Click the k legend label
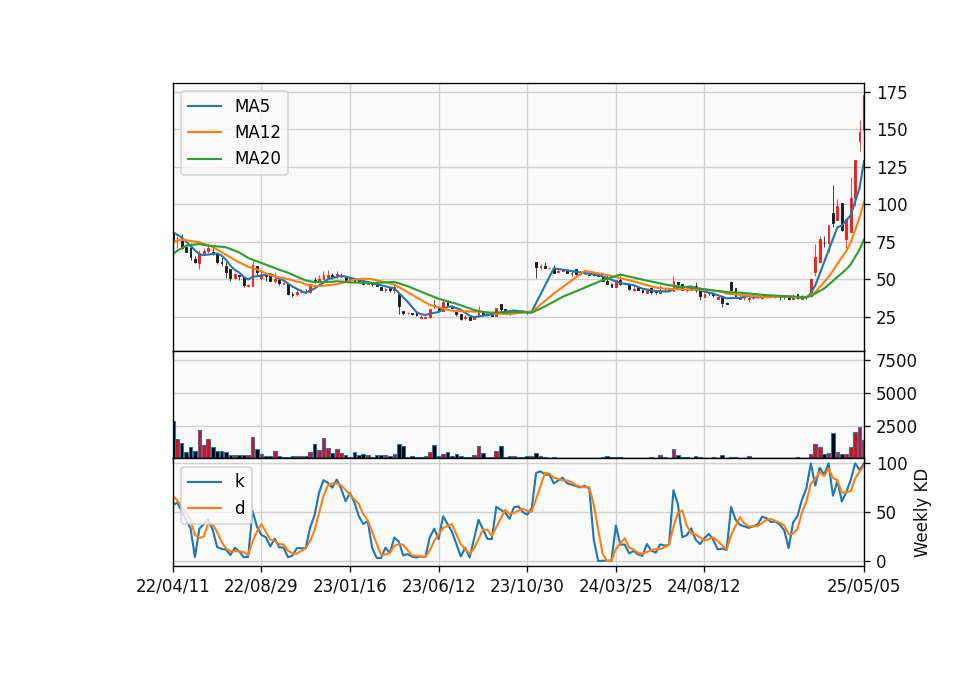Screen dimensions: 960x690 tap(239, 481)
